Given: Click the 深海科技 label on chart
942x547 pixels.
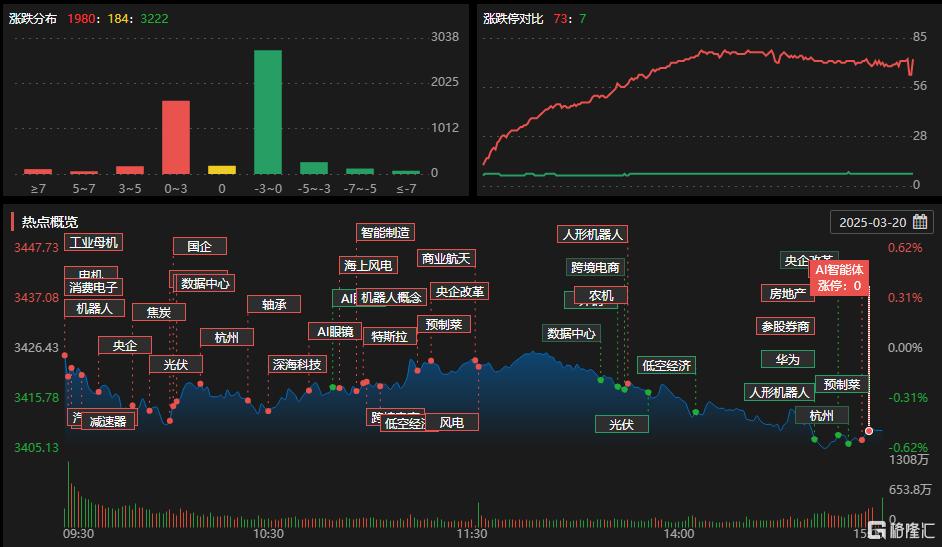Looking at the screenshot, I should click(x=297, y=364).
